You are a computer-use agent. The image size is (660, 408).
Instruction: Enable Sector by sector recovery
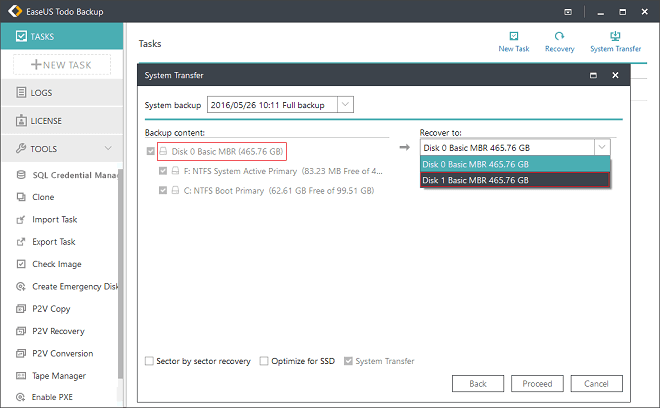(149, 361)
